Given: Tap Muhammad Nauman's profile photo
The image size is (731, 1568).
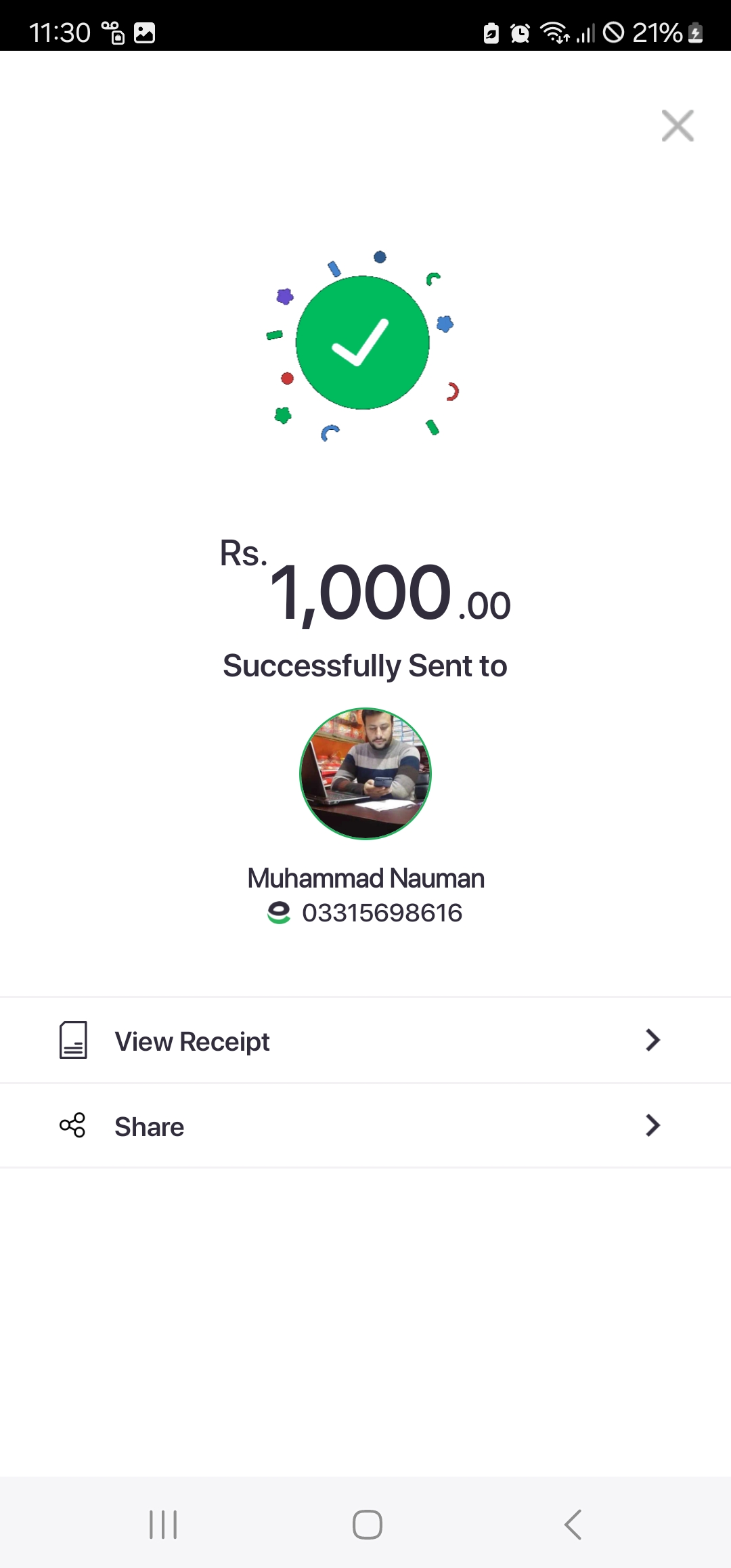Looking at the screenshot, I should click(x=365, y=774).
